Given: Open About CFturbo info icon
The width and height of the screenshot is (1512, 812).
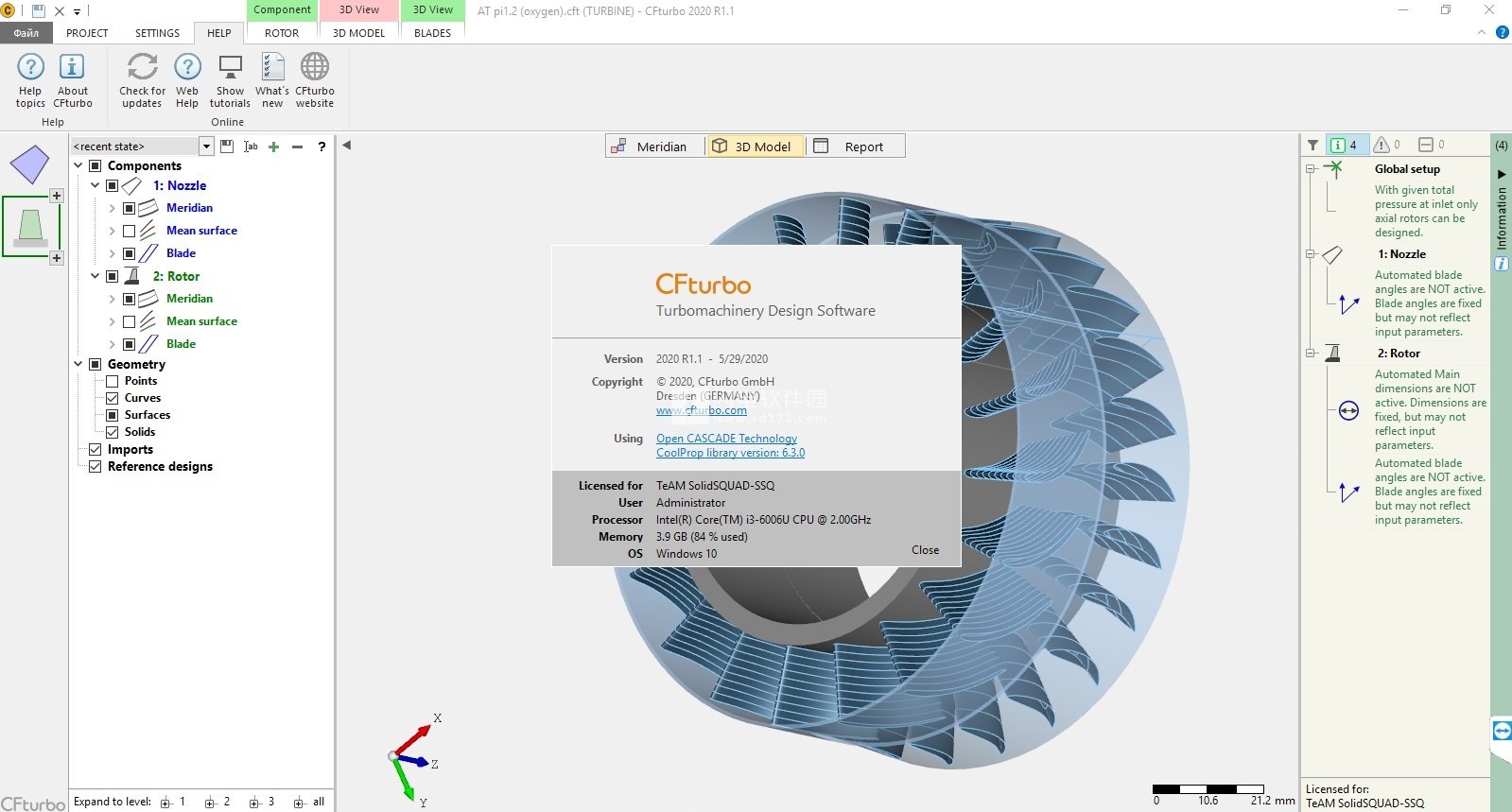Looking at the screenshot, I should [72, 67].
